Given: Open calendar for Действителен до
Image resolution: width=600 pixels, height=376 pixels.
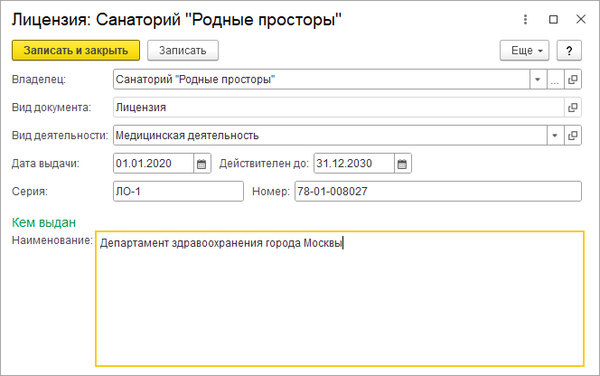Looking at the screenshot, I should point(402,164).
